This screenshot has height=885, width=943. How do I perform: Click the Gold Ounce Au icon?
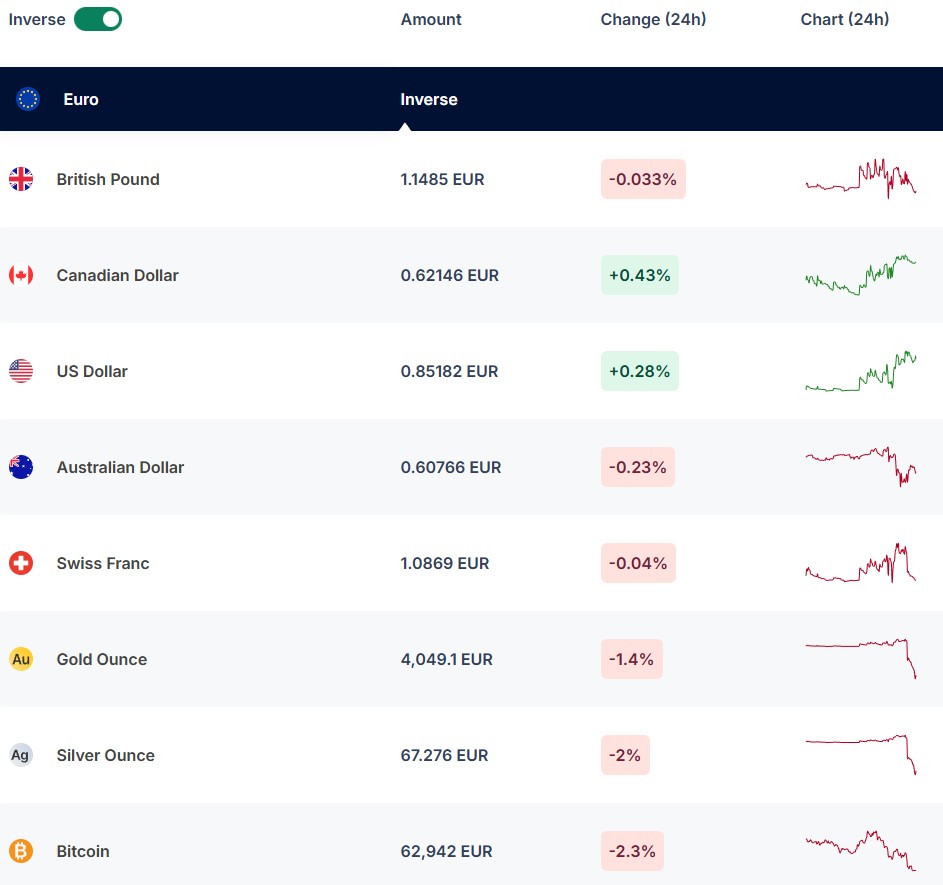[x=21, y=659]
